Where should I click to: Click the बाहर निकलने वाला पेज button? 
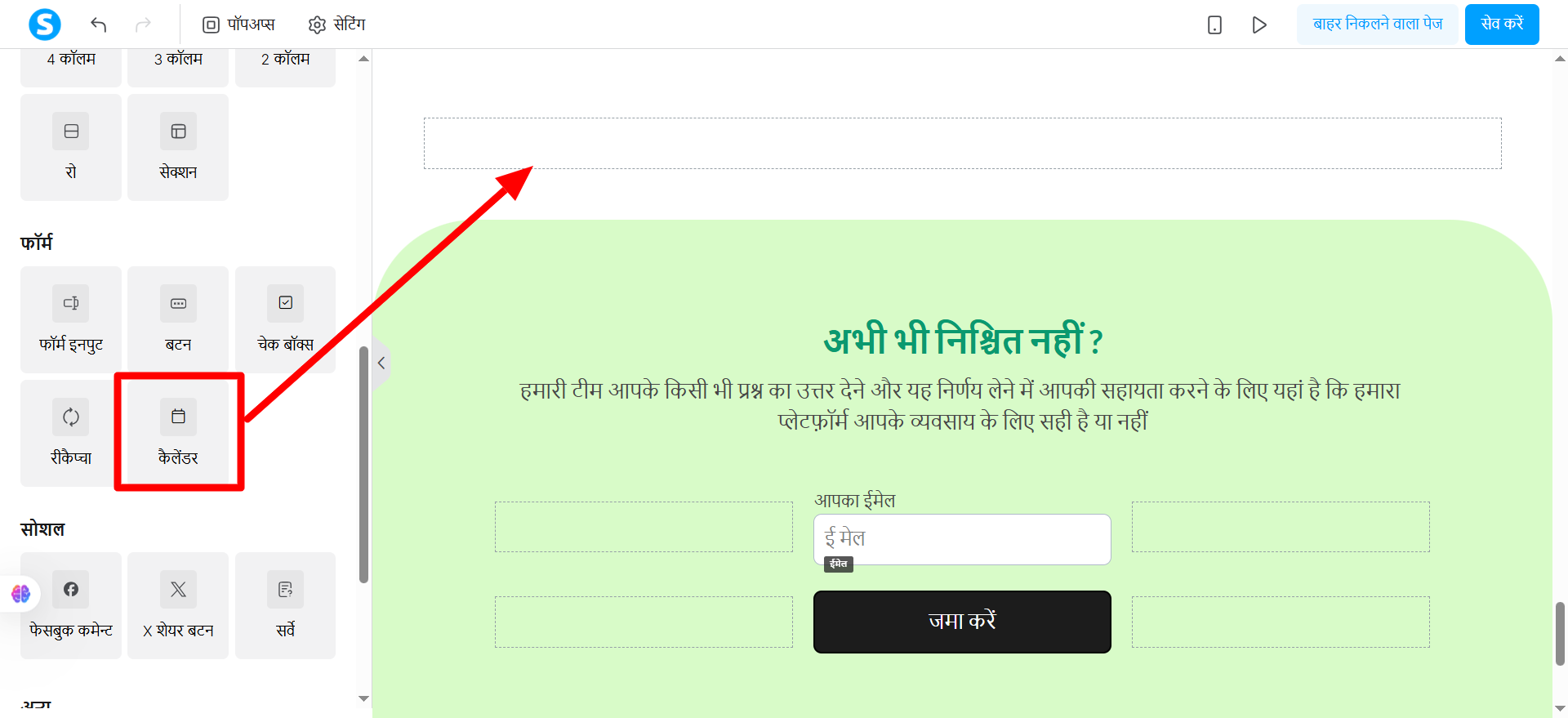1378,25
